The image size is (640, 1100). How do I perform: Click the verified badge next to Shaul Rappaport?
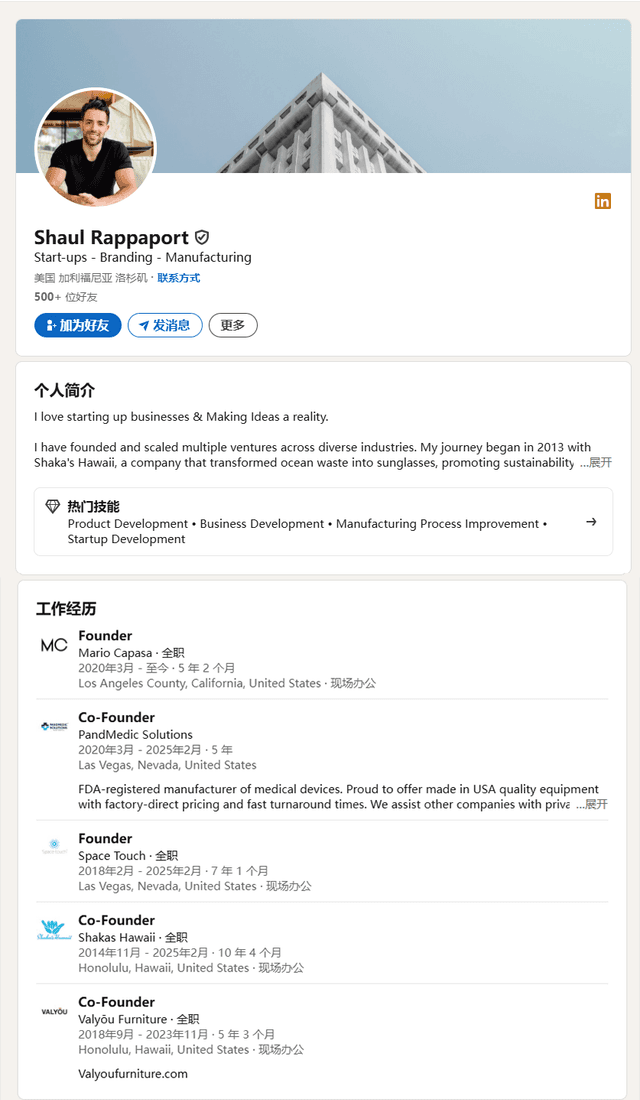click(x=201, y=237)
